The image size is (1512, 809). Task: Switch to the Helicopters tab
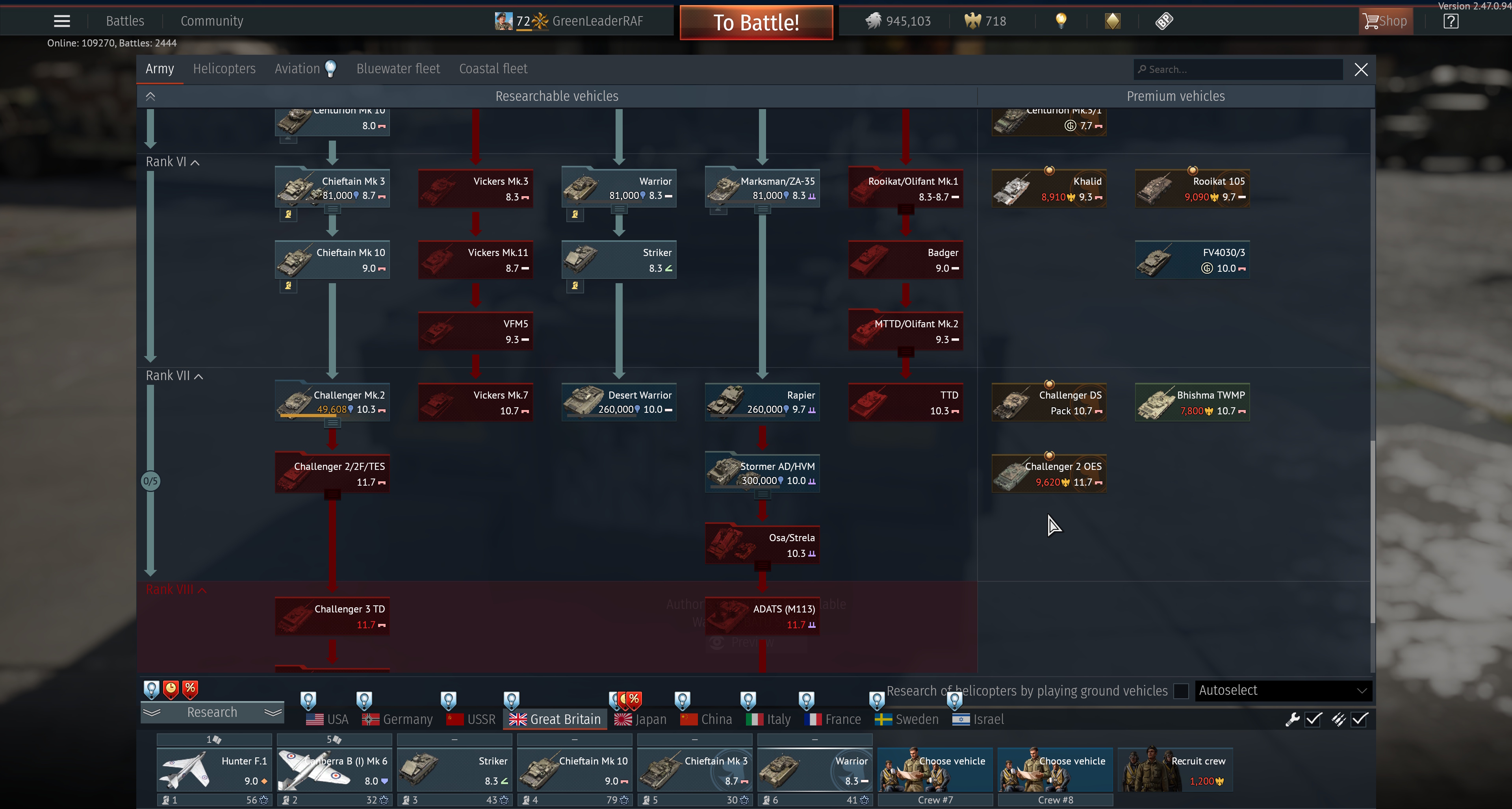pos(224,69)
